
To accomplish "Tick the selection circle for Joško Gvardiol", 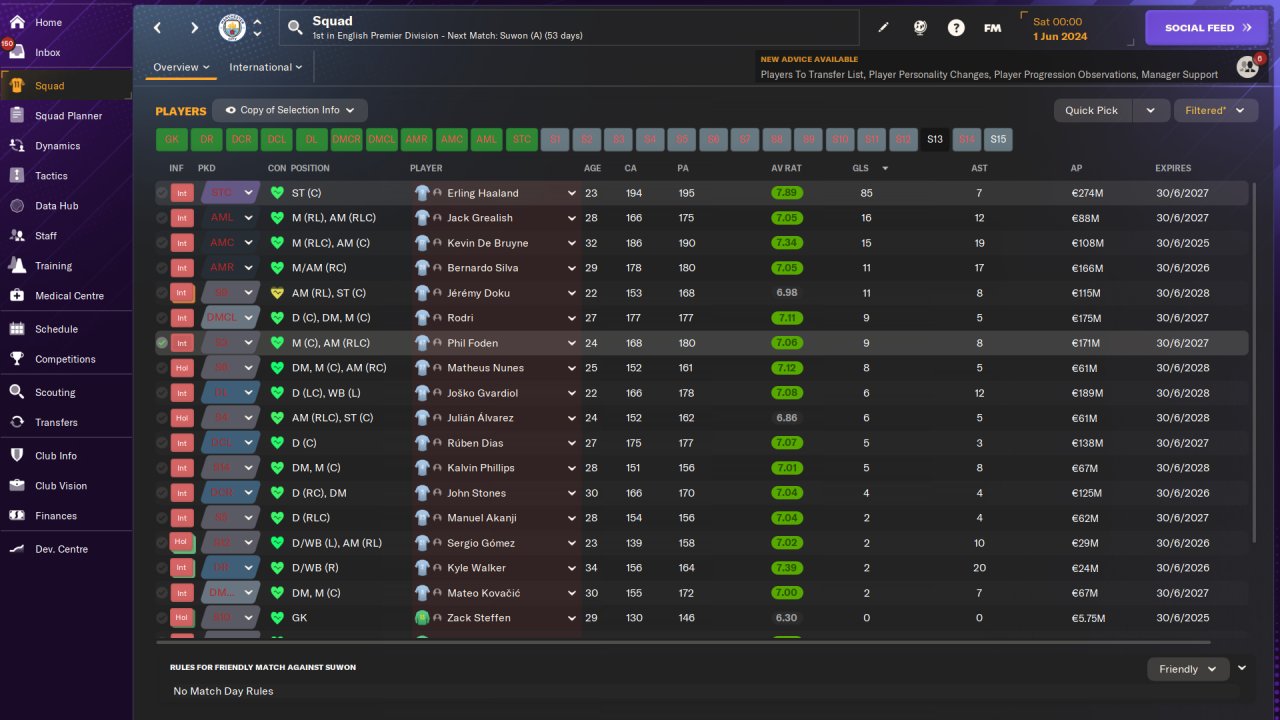I will pos(162,393).
